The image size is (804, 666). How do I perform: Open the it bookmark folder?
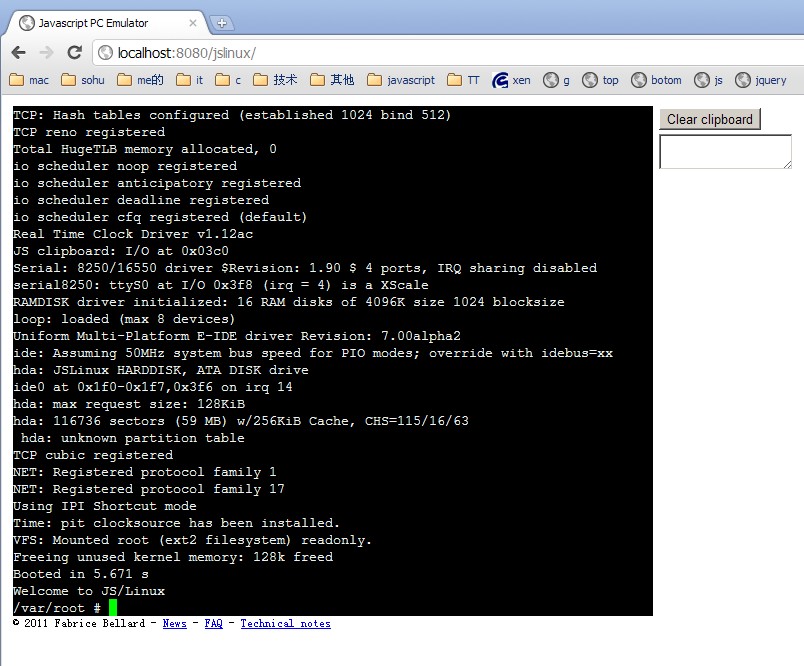click(189, 80)
